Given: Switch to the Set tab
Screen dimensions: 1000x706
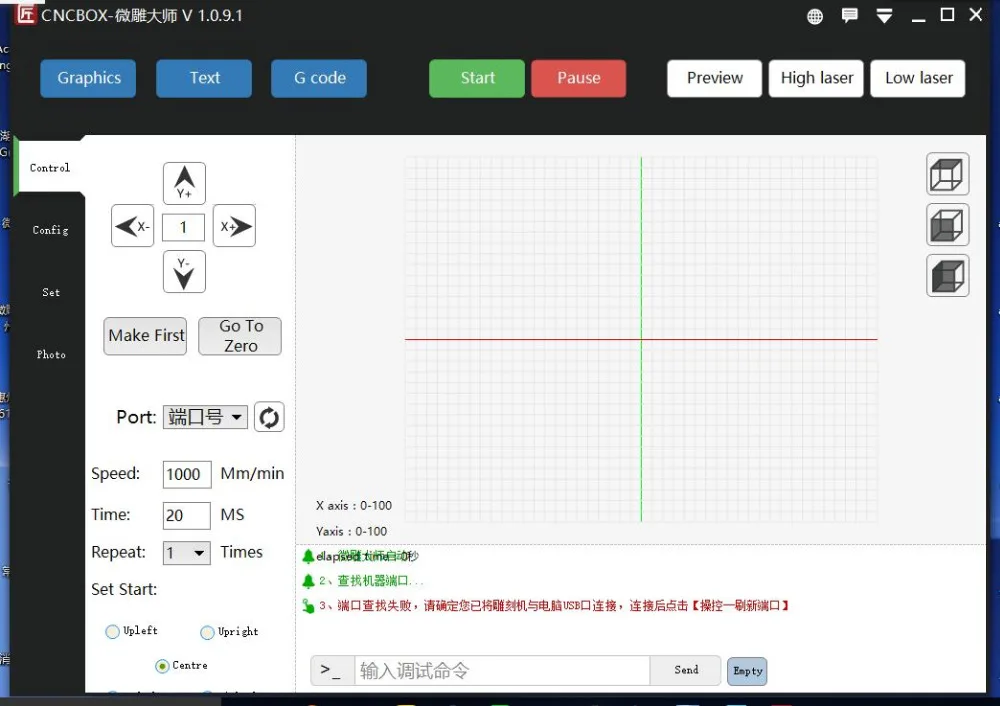Looking at the screenshot, I should click(50, 292).
